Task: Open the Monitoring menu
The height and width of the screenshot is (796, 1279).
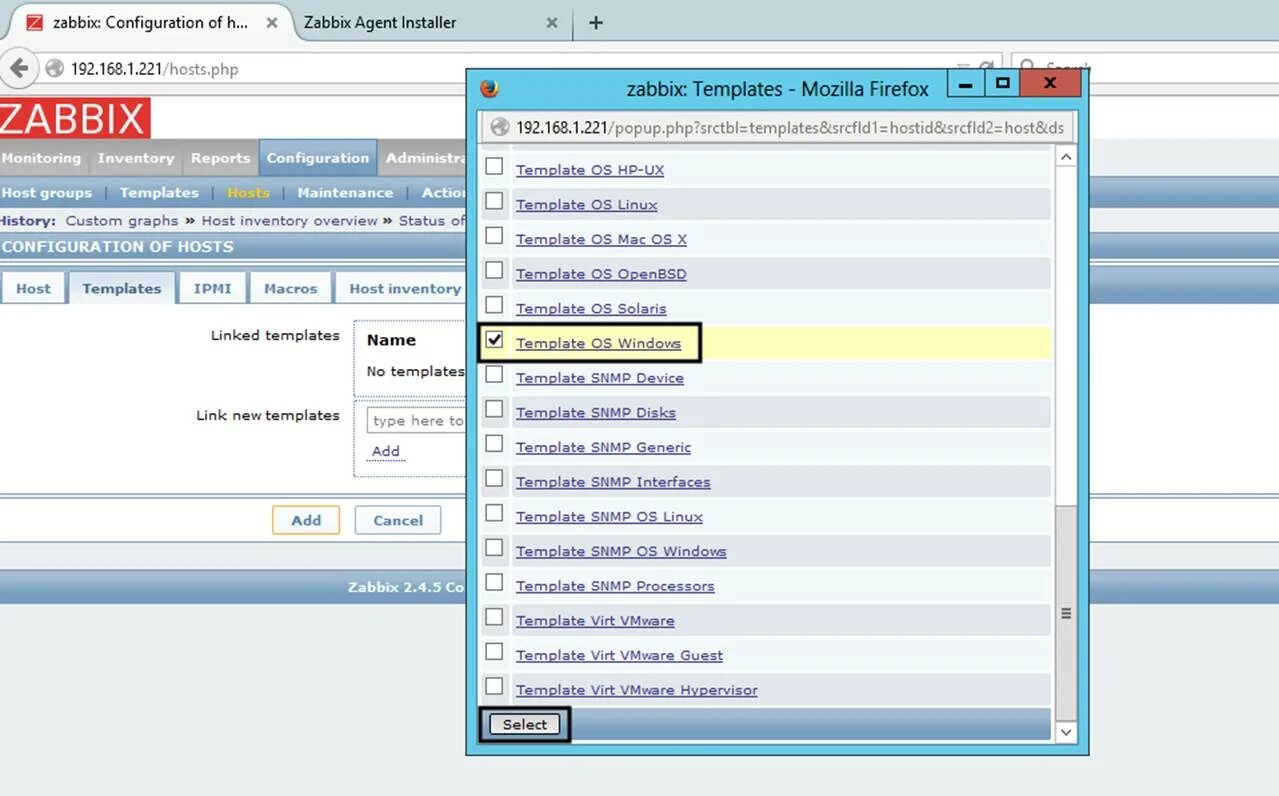Action: coord(42,158)
